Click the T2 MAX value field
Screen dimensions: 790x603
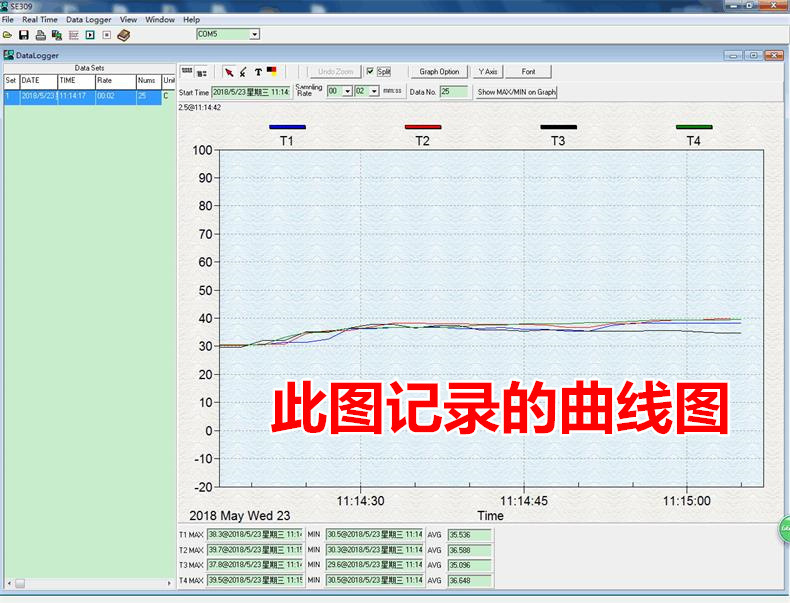[x=254, y=550]
